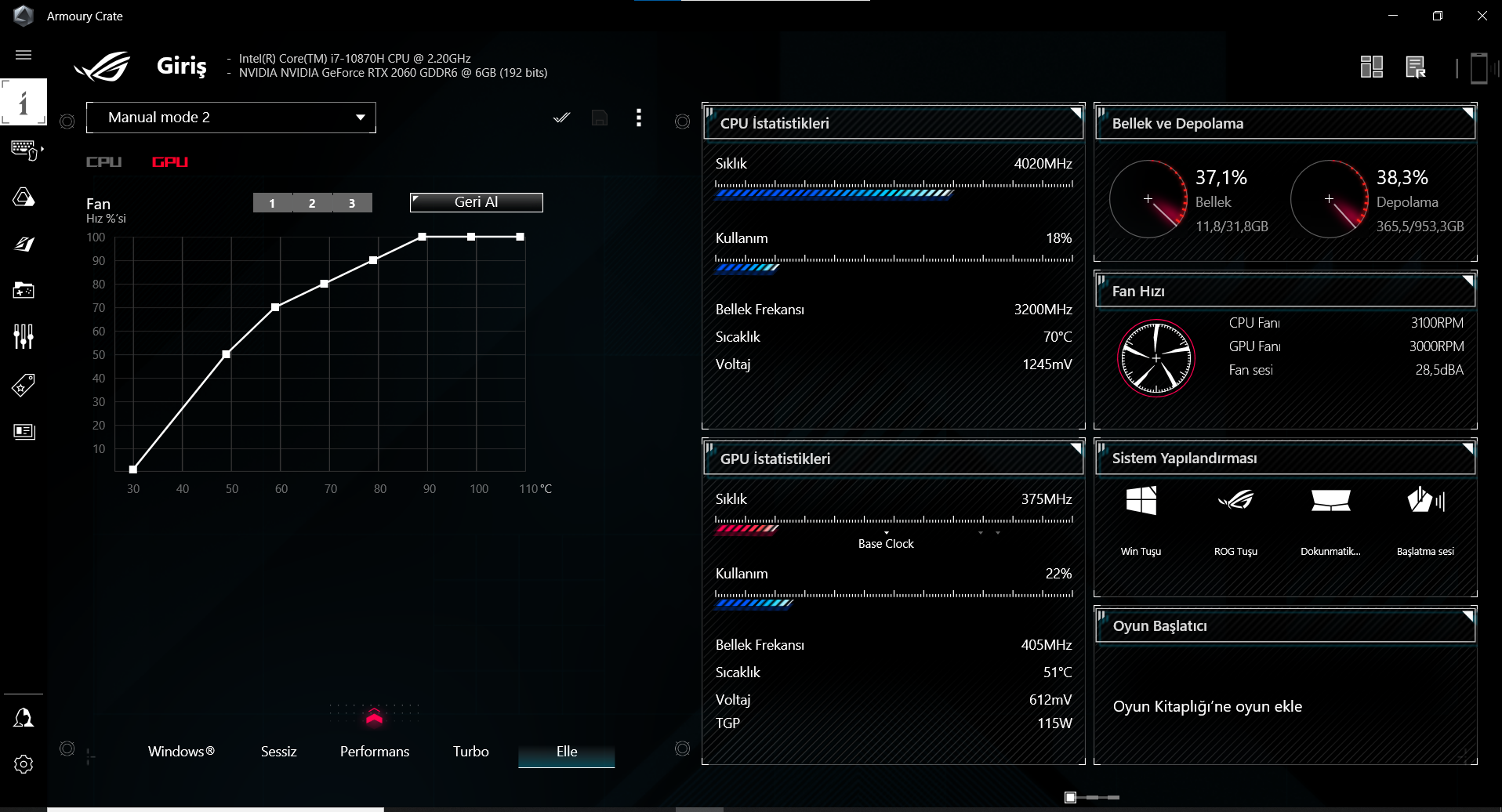Click Oyun Kitaplığı'ne oyun ekle

point(1207,706)
